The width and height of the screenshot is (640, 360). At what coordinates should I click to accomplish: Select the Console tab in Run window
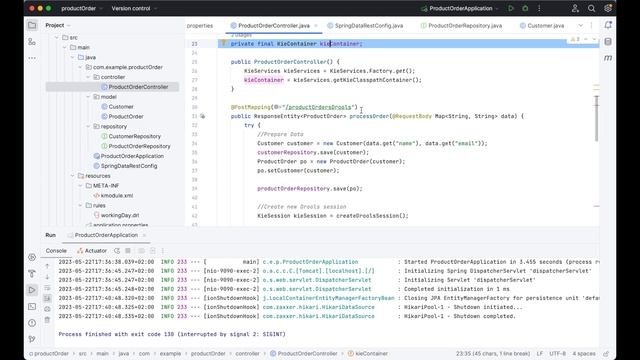coord(56,251)
